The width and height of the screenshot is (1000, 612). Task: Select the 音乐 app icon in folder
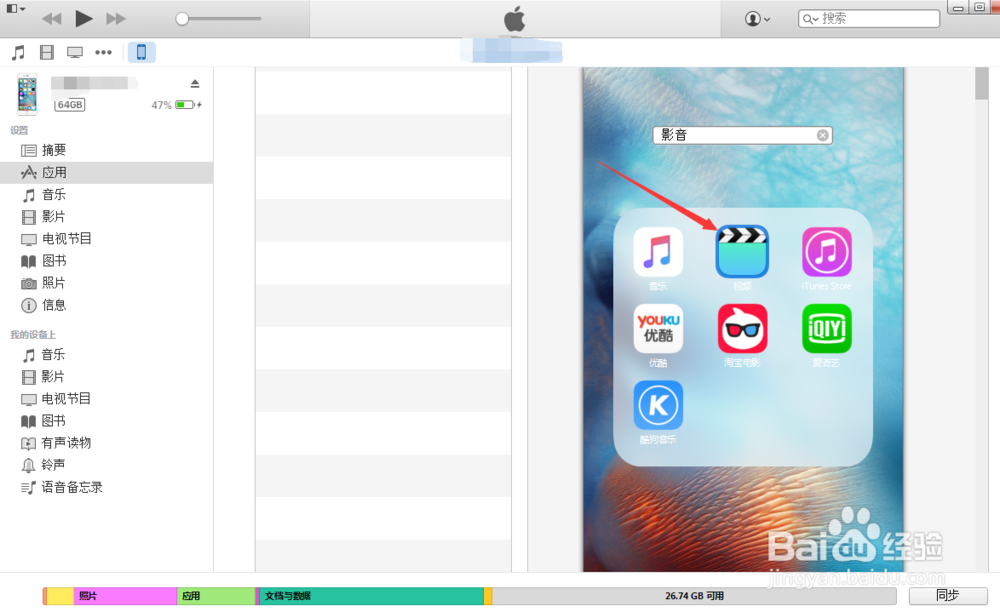tap(658, 252)
